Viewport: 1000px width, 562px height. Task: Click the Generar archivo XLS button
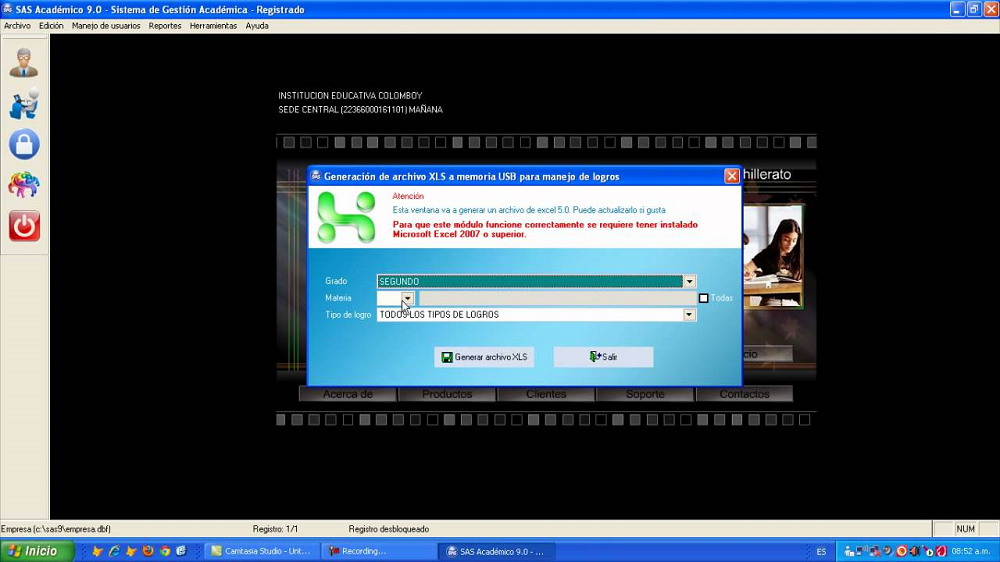coord(484,357)
